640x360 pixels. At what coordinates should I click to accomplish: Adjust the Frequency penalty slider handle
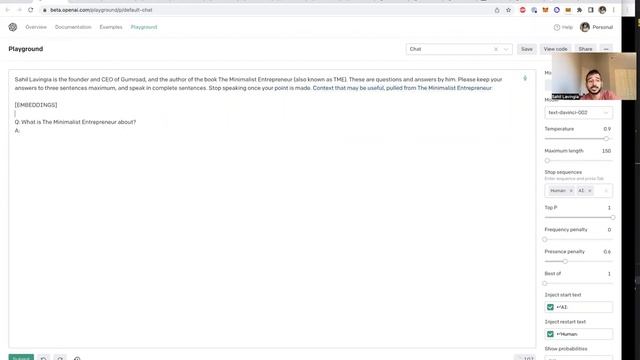coord(545,240)
